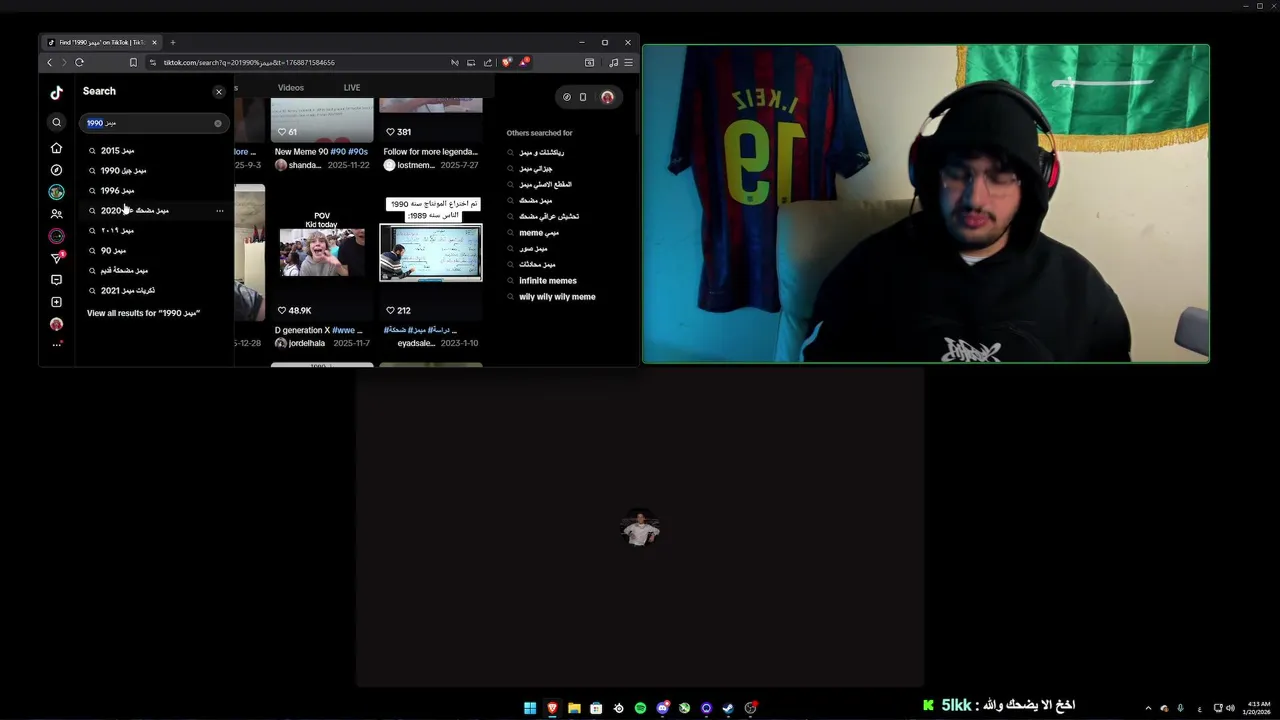Like the video with 61 hearts
The image size is (1280, 720).
tap(282, 132)
